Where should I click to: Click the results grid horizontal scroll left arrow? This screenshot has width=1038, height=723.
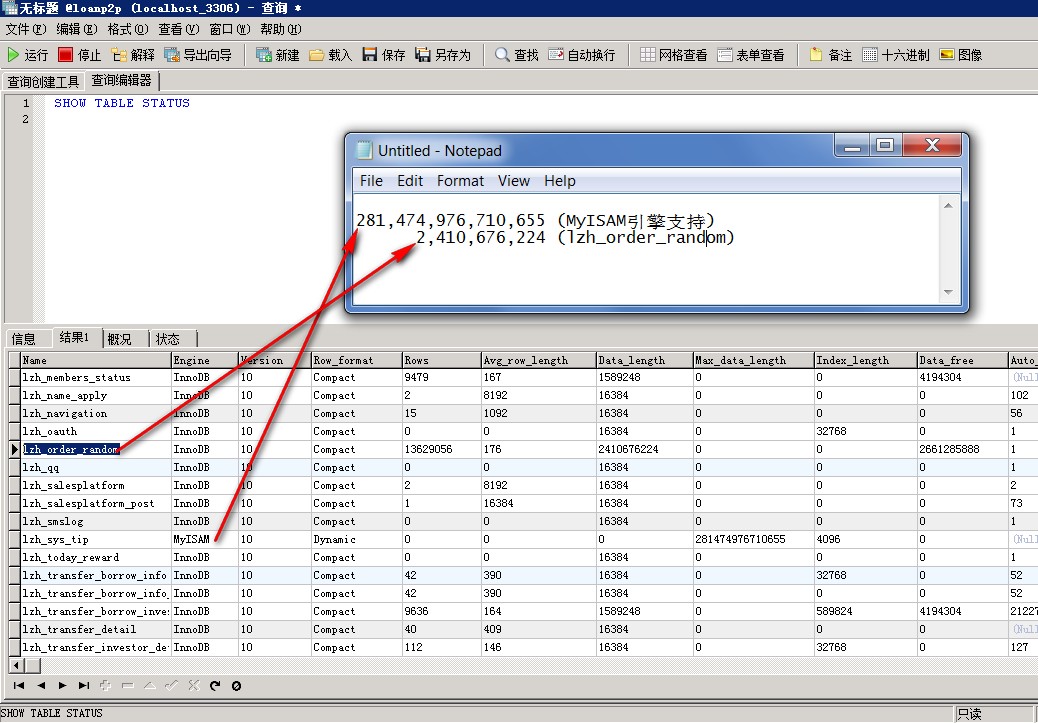(x=17, y=665)
